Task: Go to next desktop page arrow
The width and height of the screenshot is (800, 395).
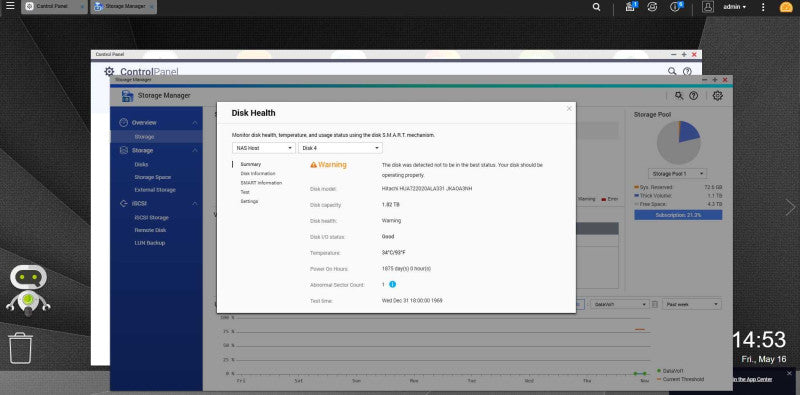Action: (790, 207)
